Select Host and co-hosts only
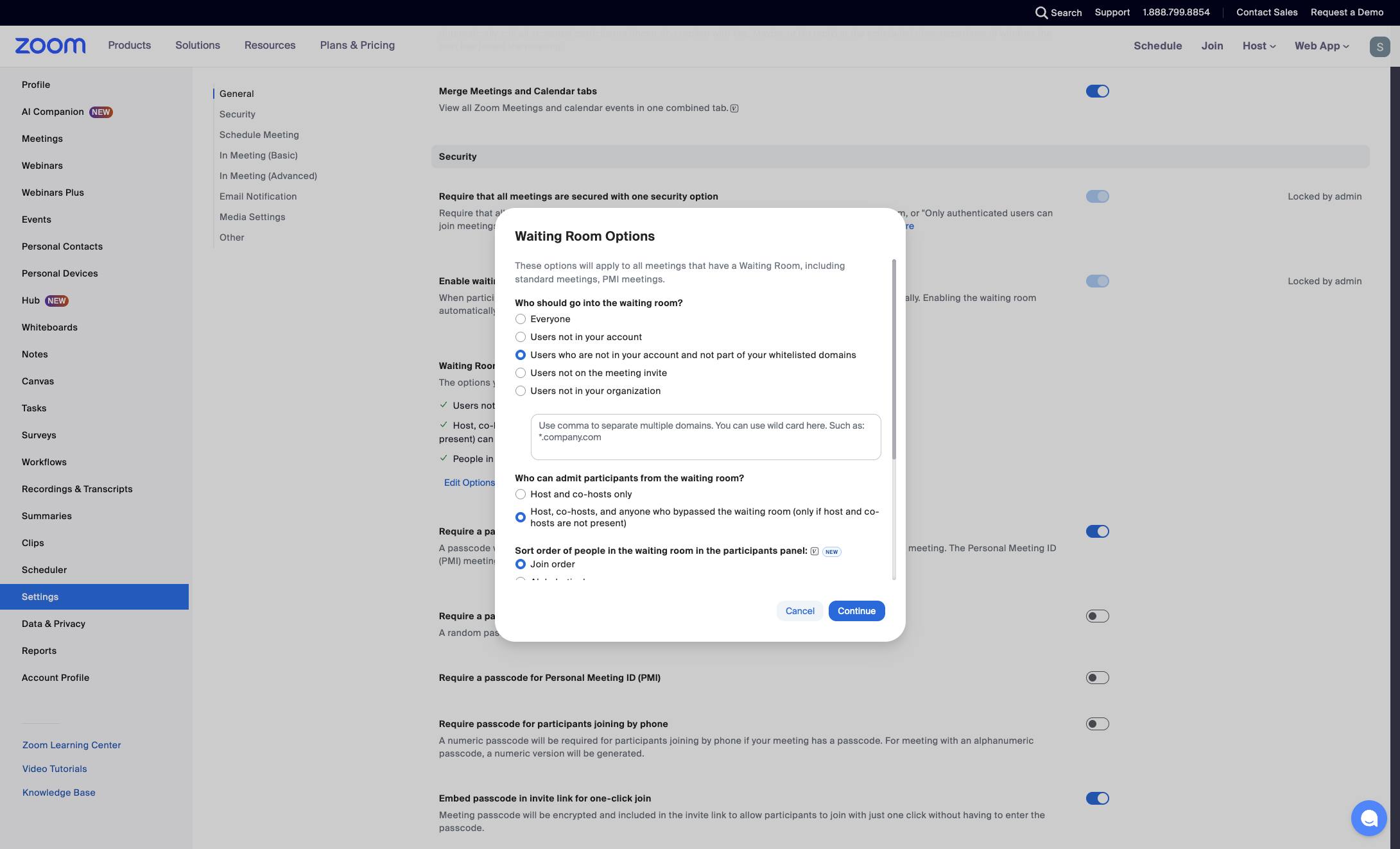Viewport: 1400px width, 849px height. pyautogui.click(x=521, y=494)
